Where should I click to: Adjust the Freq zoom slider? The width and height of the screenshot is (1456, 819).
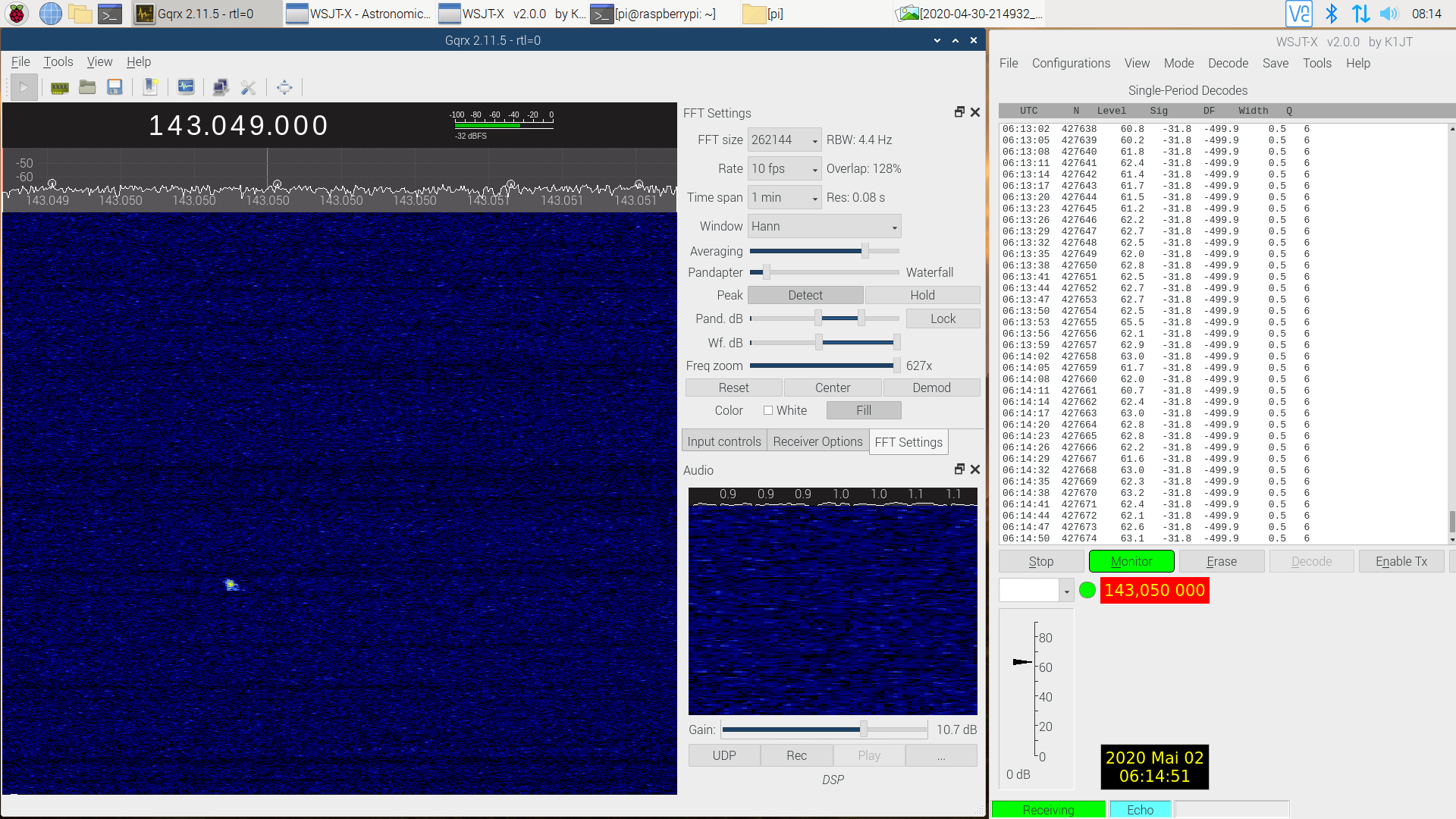click(824, 366)
